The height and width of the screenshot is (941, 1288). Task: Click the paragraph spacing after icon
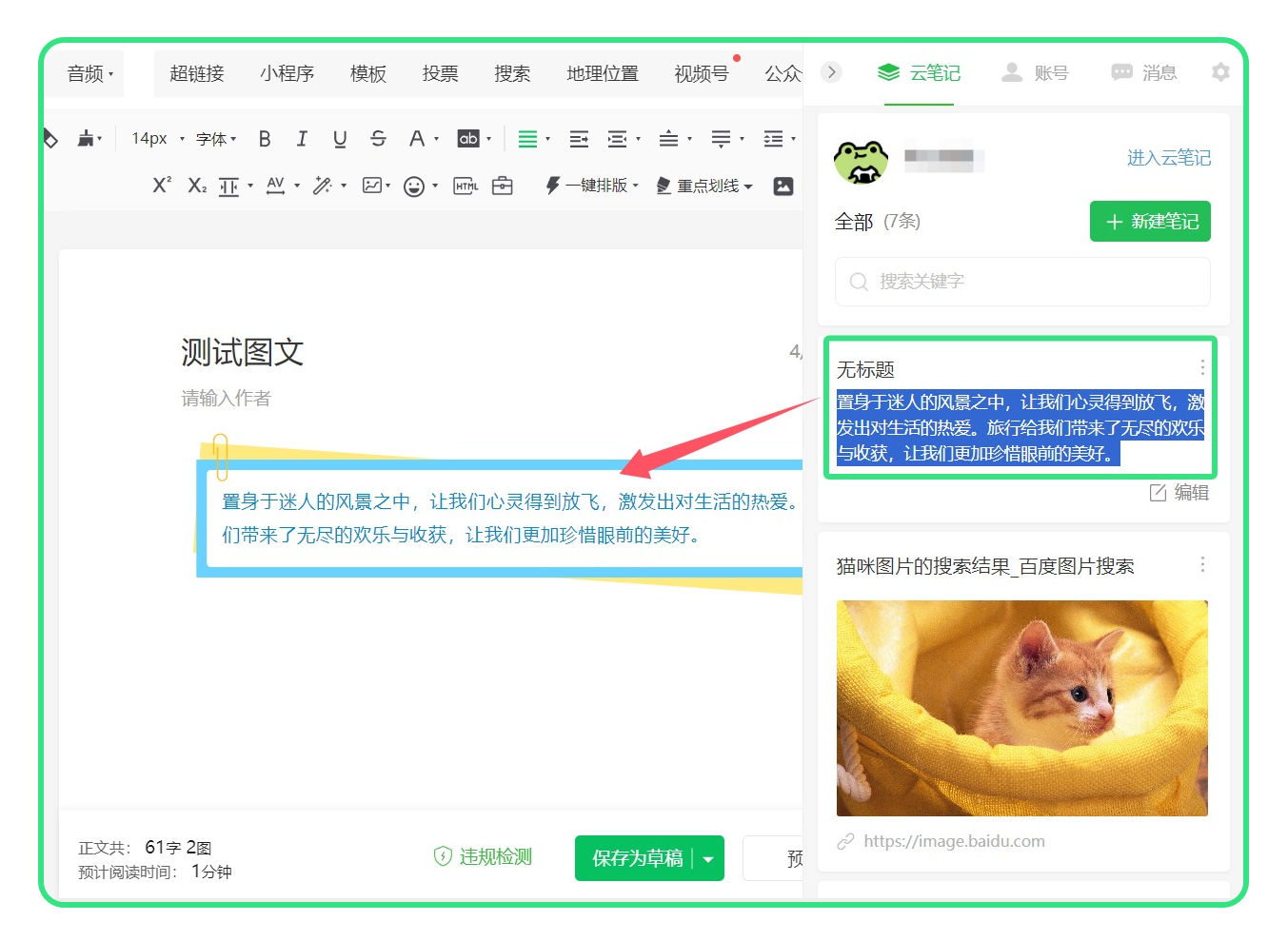click(x=721, y=139)
